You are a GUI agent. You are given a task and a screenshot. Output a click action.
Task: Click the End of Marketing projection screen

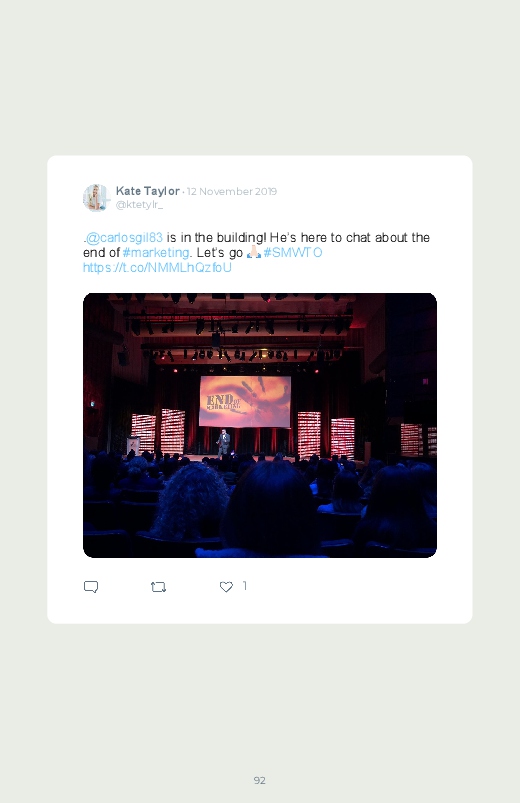[x=245, y=402]
